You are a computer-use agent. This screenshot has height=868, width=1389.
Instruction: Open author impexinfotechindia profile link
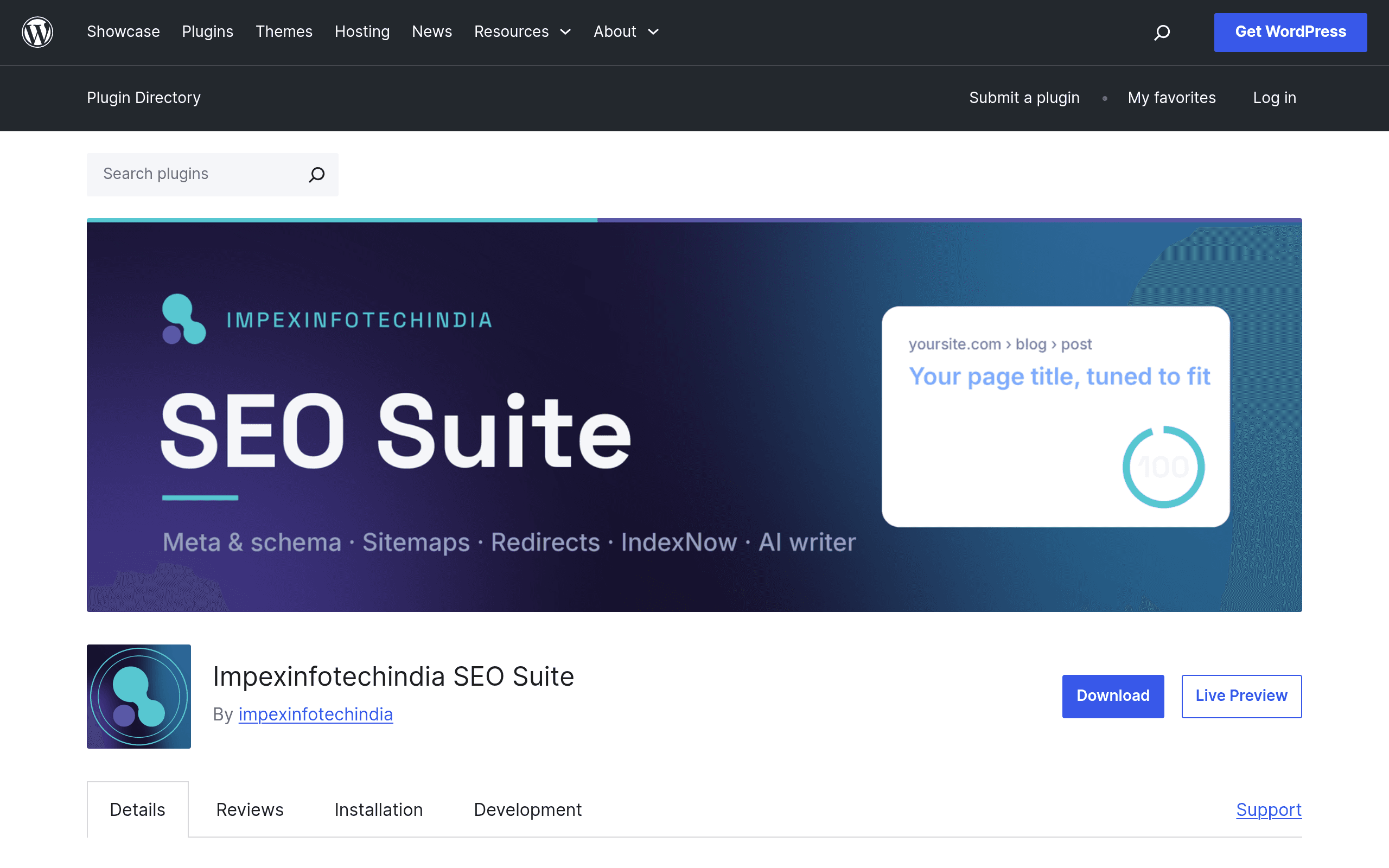(x=316, y=714)
